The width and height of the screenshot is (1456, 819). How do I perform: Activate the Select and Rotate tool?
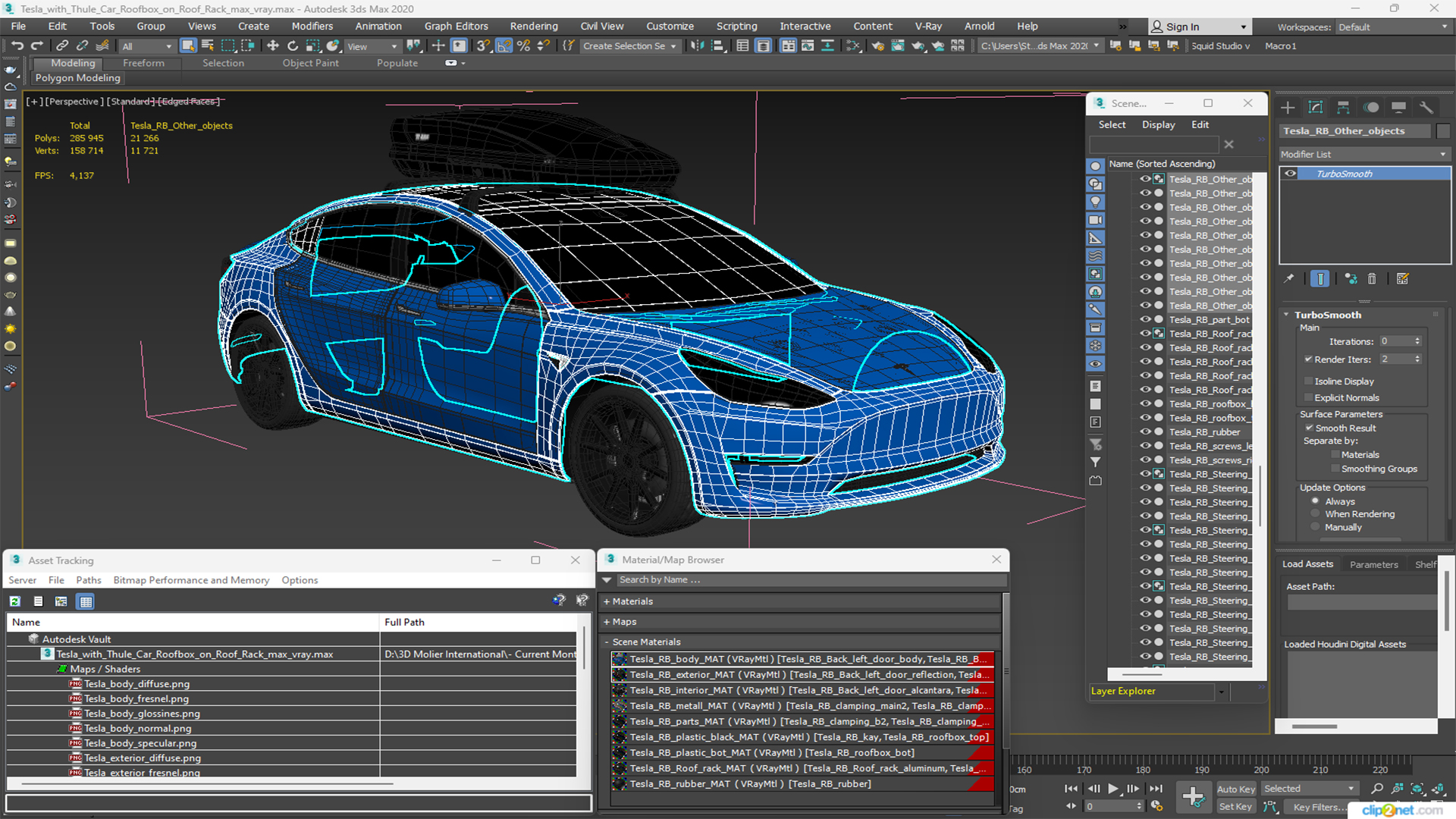click(293, 45)
